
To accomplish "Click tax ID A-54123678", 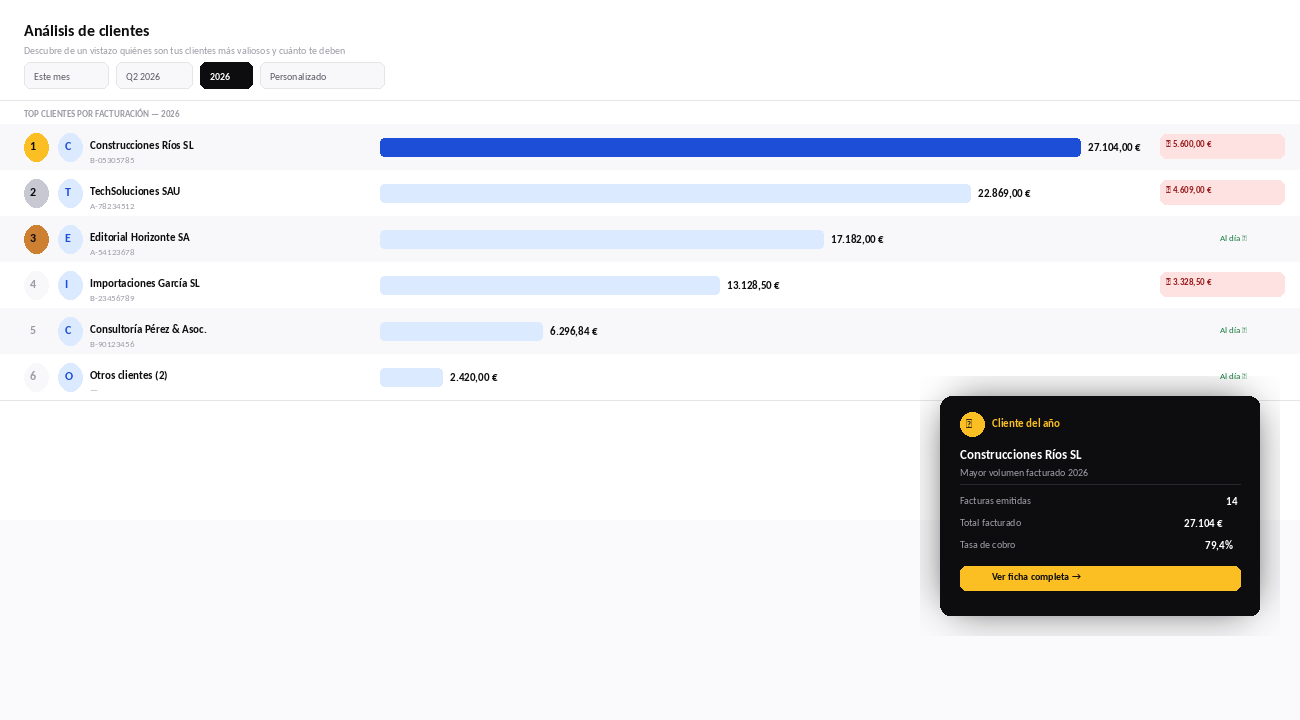I will point(112,252).
